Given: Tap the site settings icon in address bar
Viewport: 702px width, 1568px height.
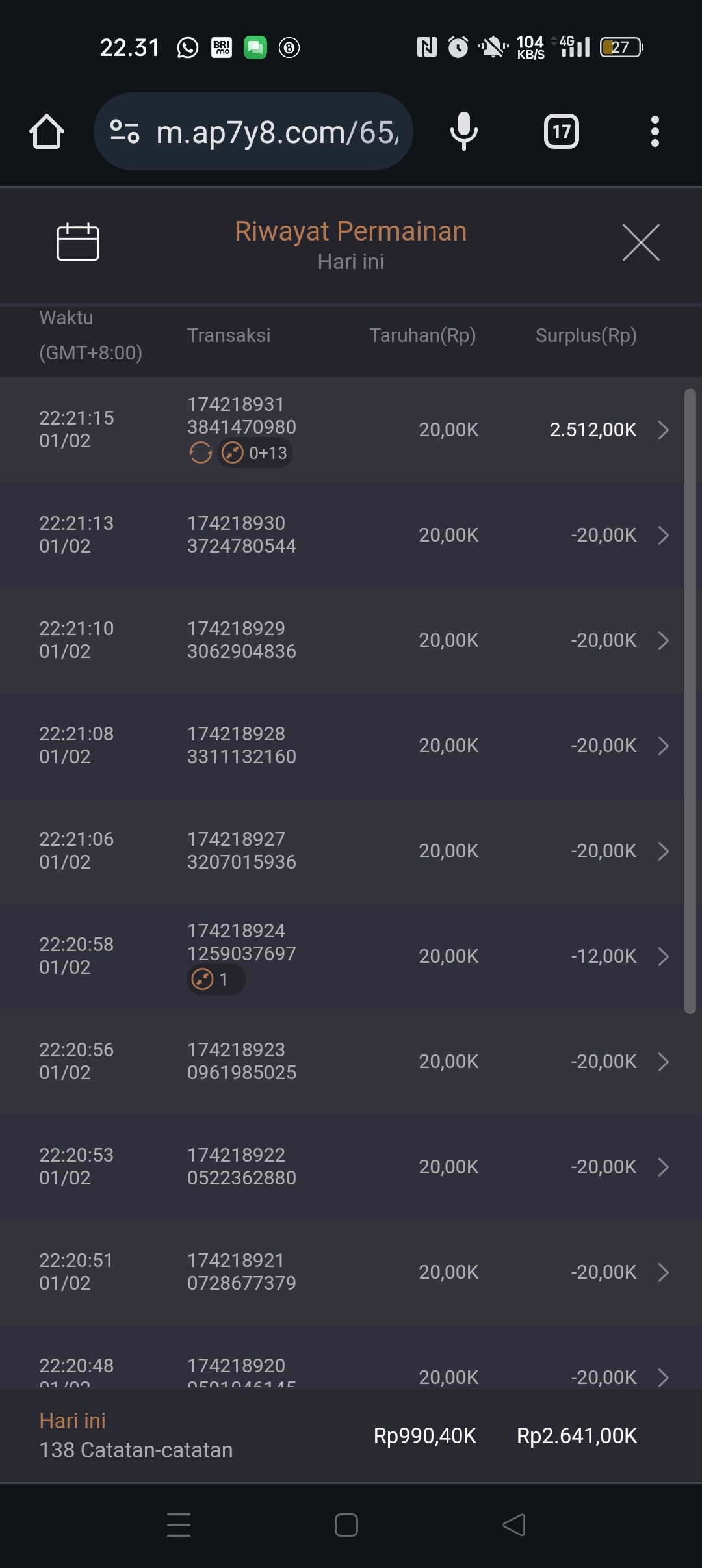Looking at the screenshot, I should point(125,131).
